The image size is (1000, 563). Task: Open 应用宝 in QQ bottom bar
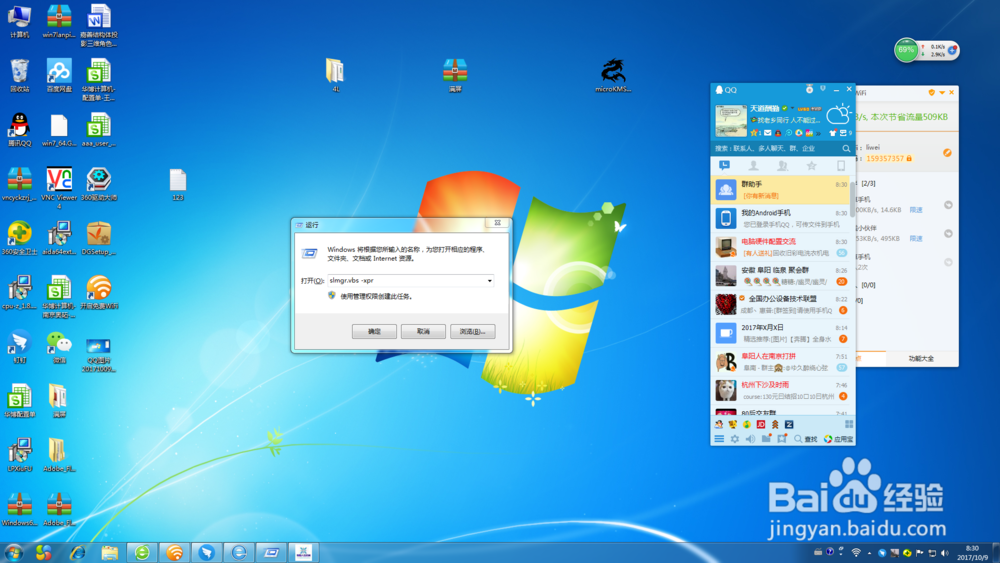pos(839,439)
